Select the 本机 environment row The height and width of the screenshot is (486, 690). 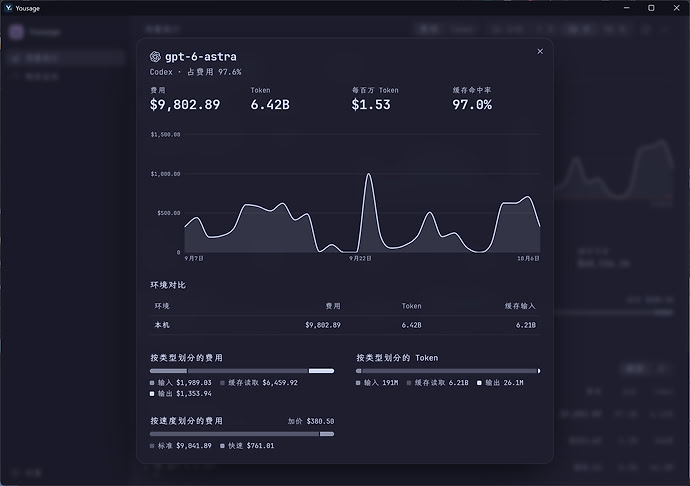click(345, 325)
